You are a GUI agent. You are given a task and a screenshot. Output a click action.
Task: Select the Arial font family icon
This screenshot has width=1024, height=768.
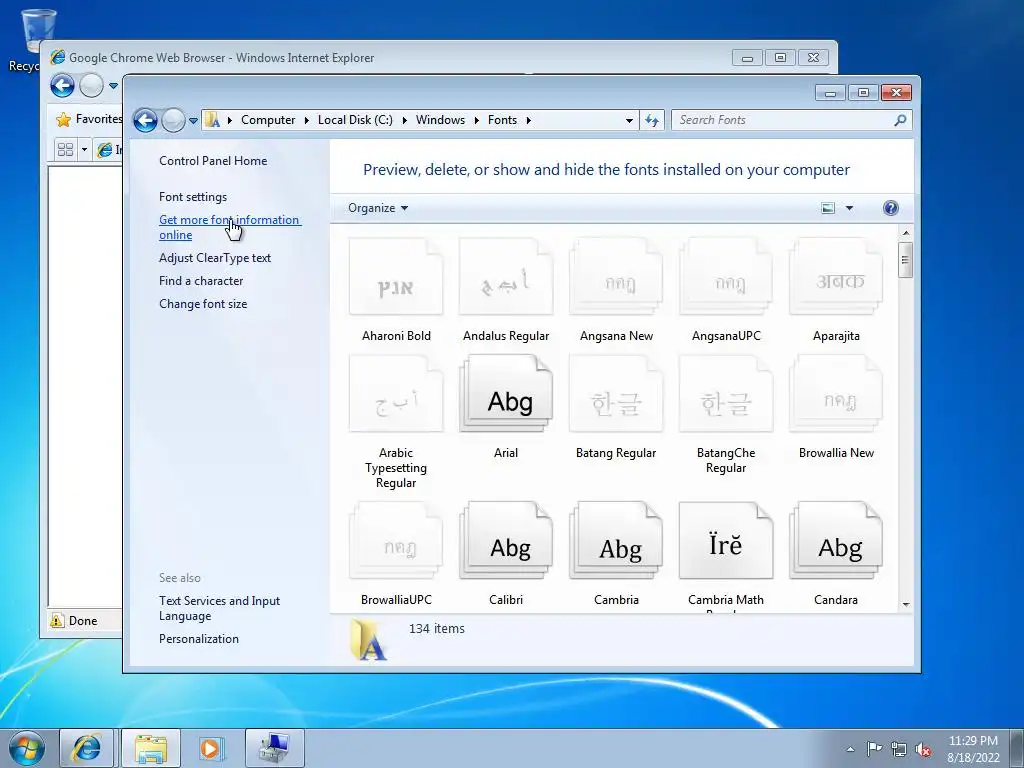tap(506, 394)
